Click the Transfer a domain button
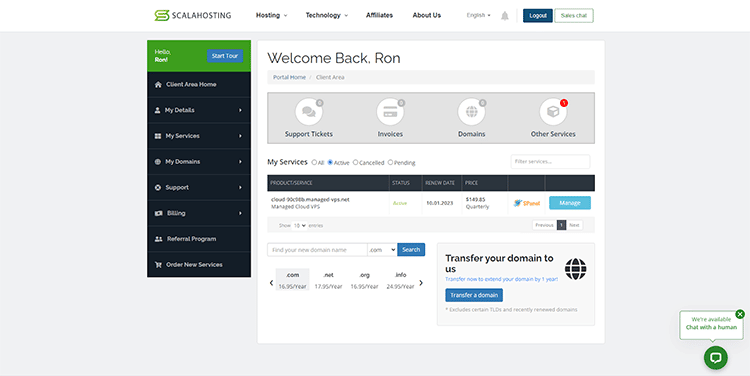Viewport: 750px width, 376px height. tap(474, 295)
